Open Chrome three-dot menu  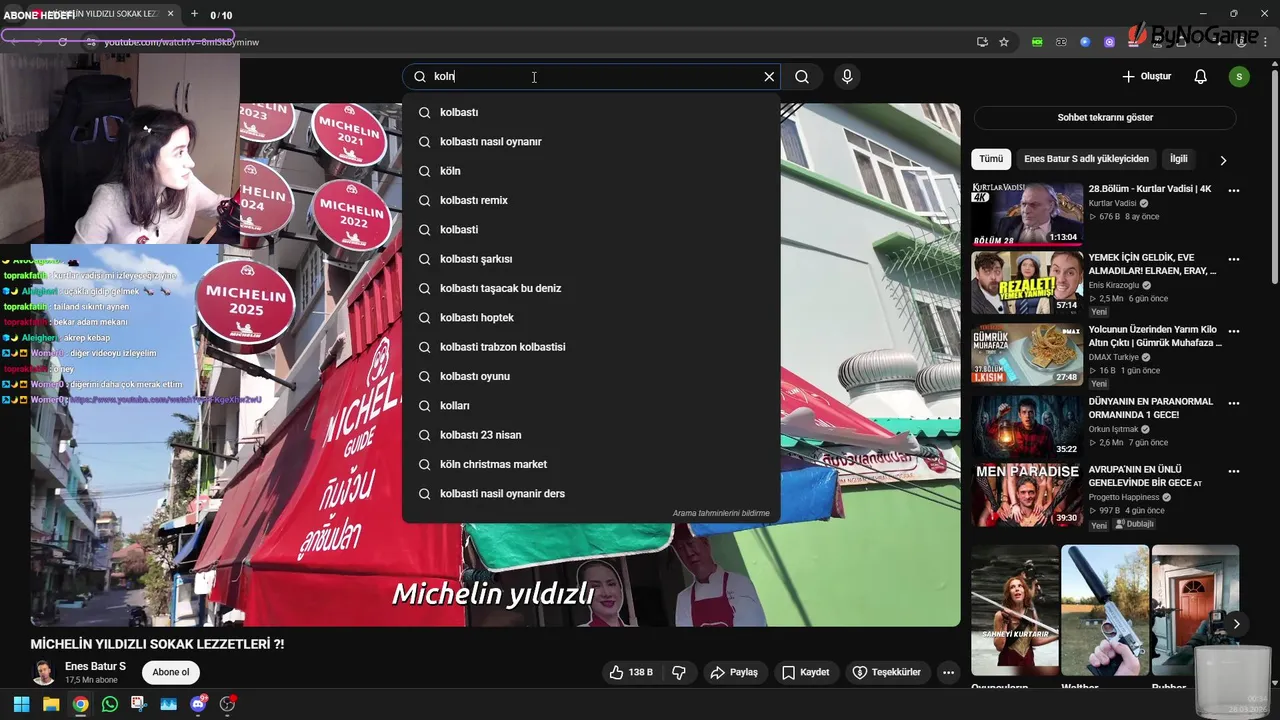tap(1266, 42)
